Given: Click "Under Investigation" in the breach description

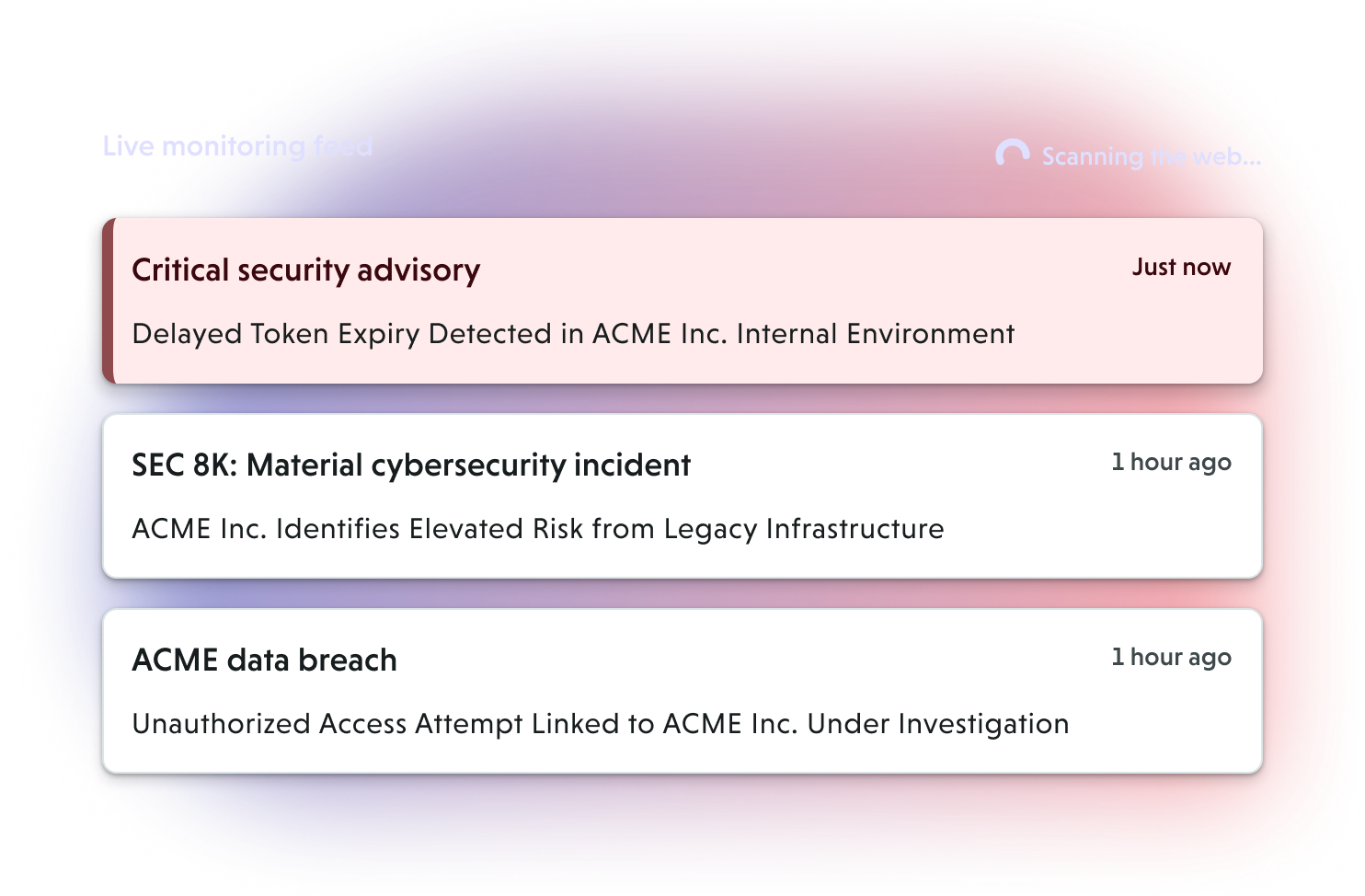Looking at the screenshot, I should click(x=937, y=724).
